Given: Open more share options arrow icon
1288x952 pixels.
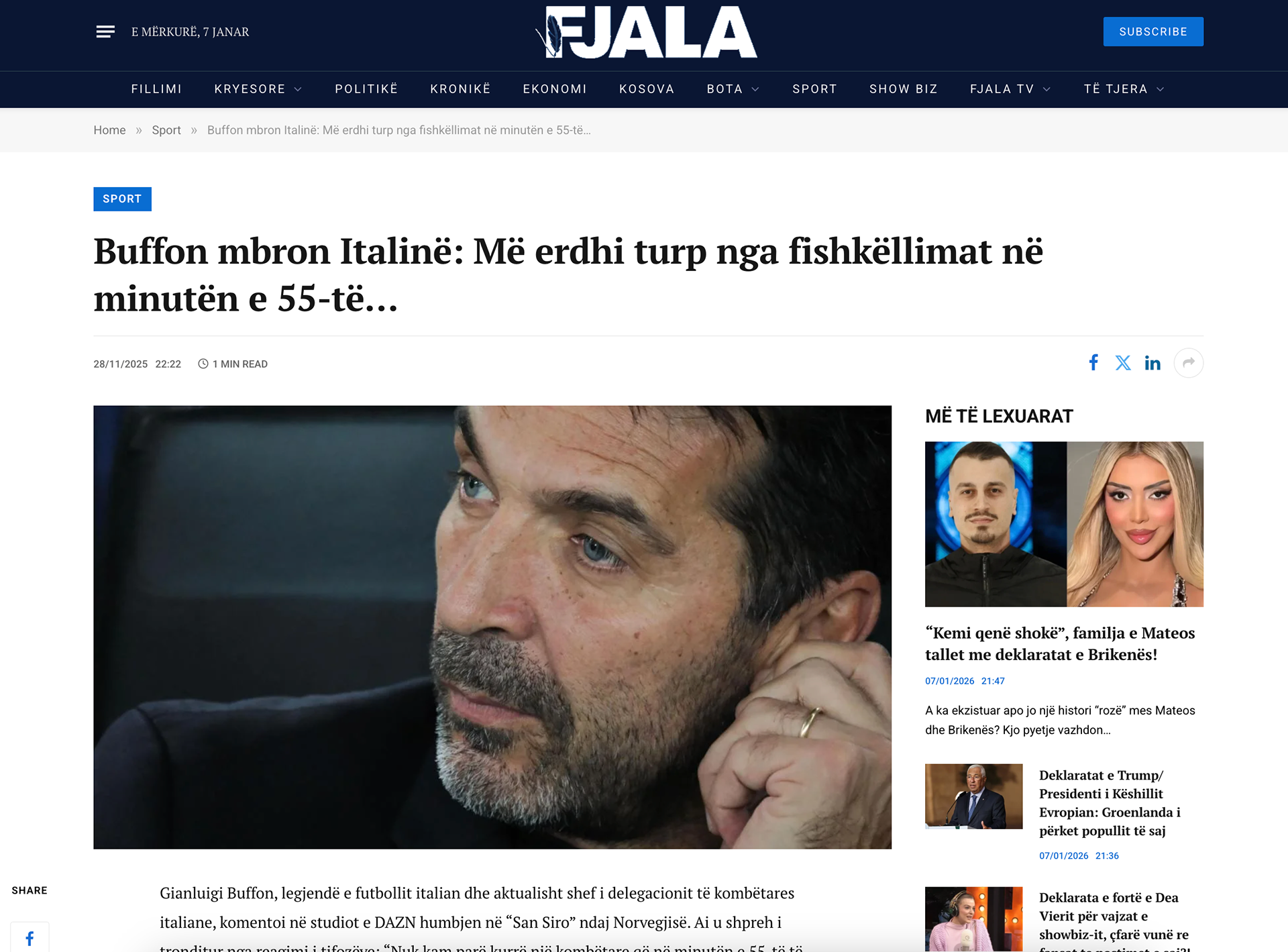Looking at the screenshot, I should (1189, 363).
